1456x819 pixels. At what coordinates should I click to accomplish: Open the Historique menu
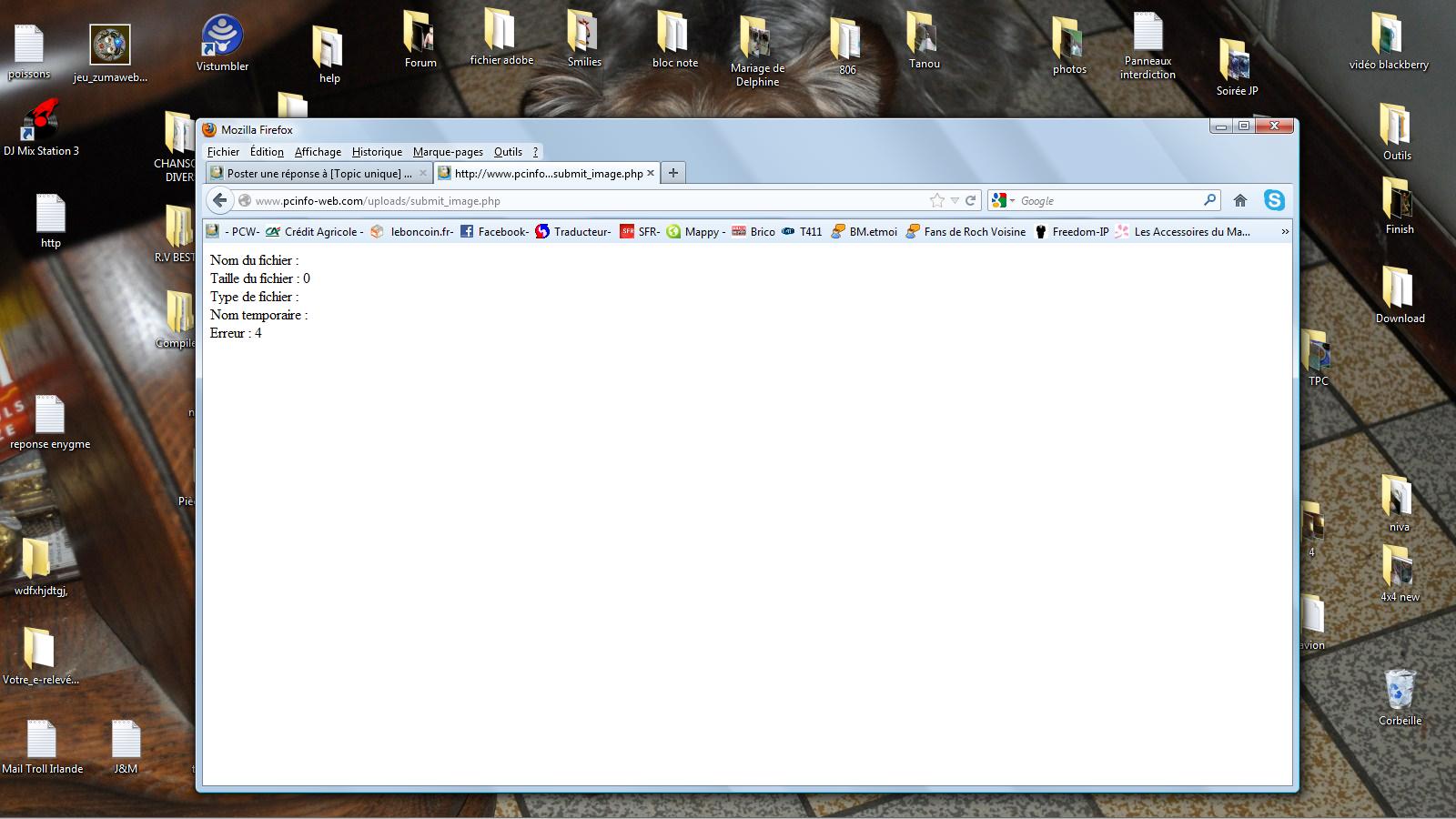point(377,152)
